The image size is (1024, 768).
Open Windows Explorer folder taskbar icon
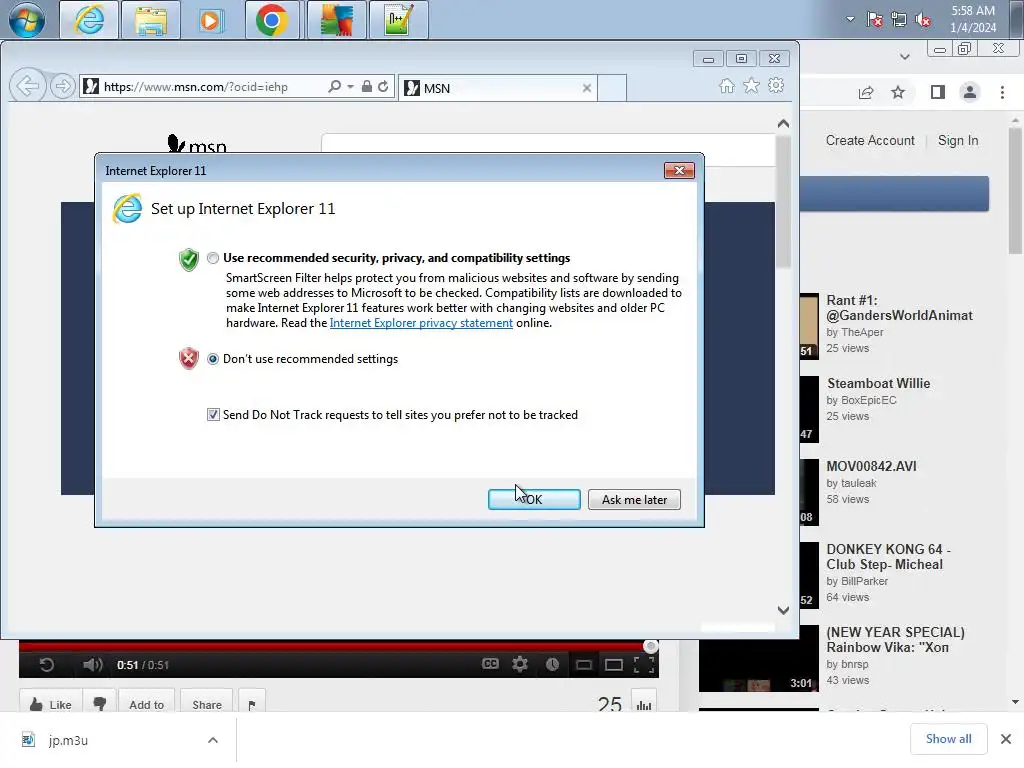[x=151, y=20]
